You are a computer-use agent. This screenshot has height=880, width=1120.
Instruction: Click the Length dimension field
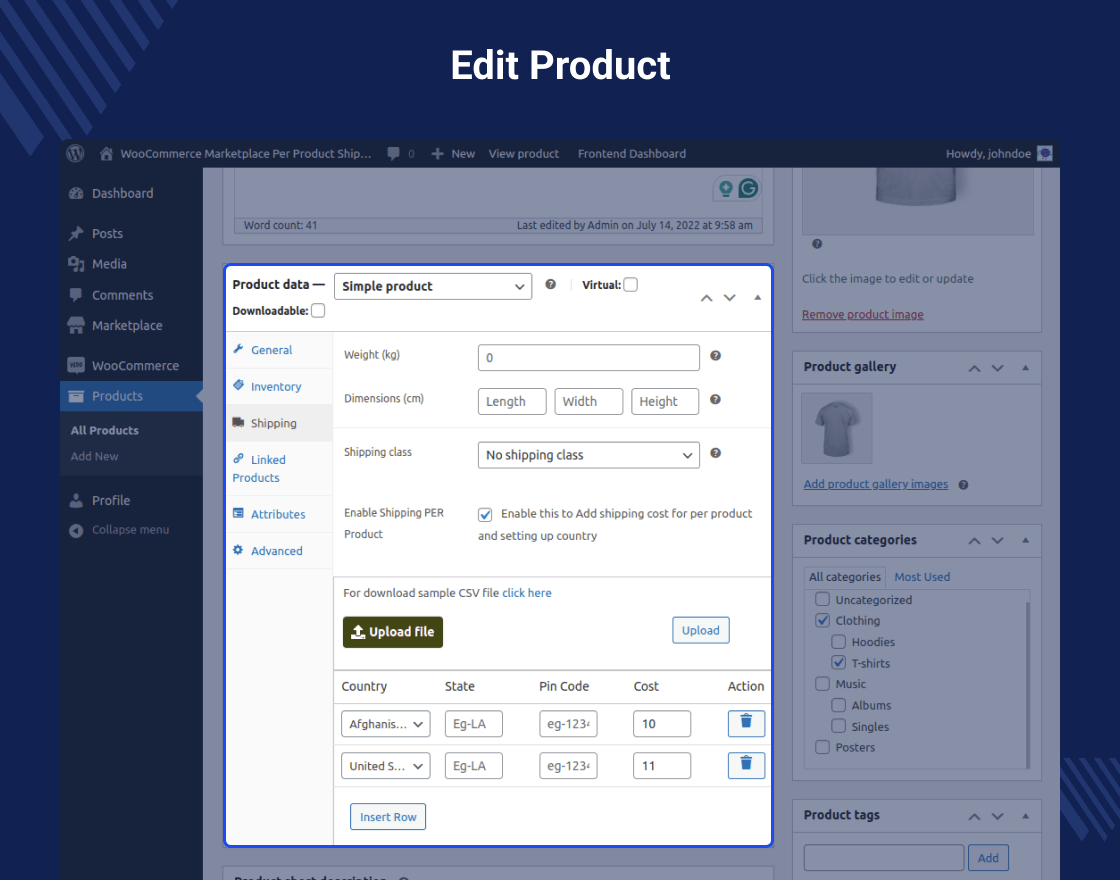click(x=512, y=401)
